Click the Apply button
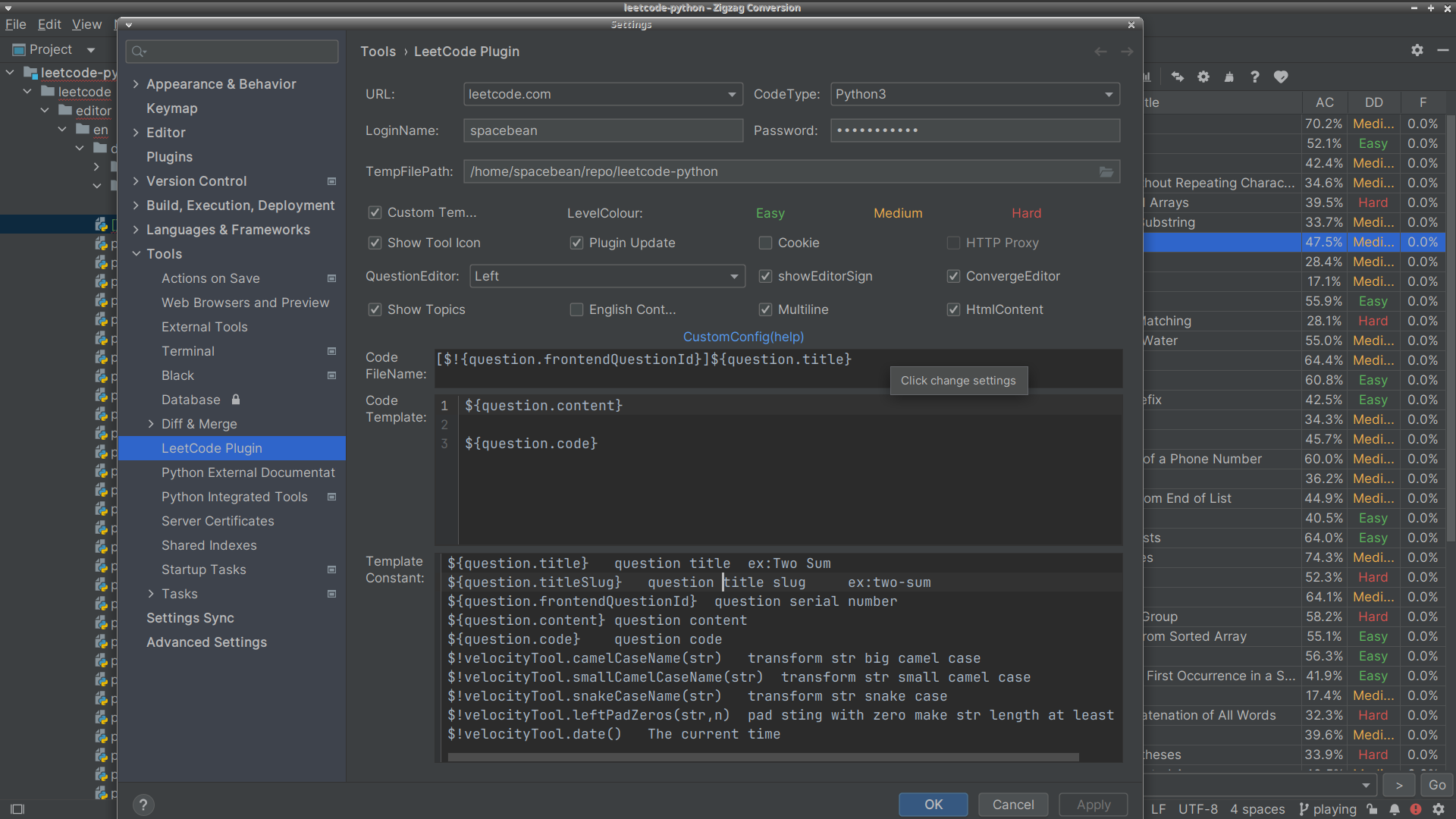This screenshot has width=1456, height=819. (1094, 805)
